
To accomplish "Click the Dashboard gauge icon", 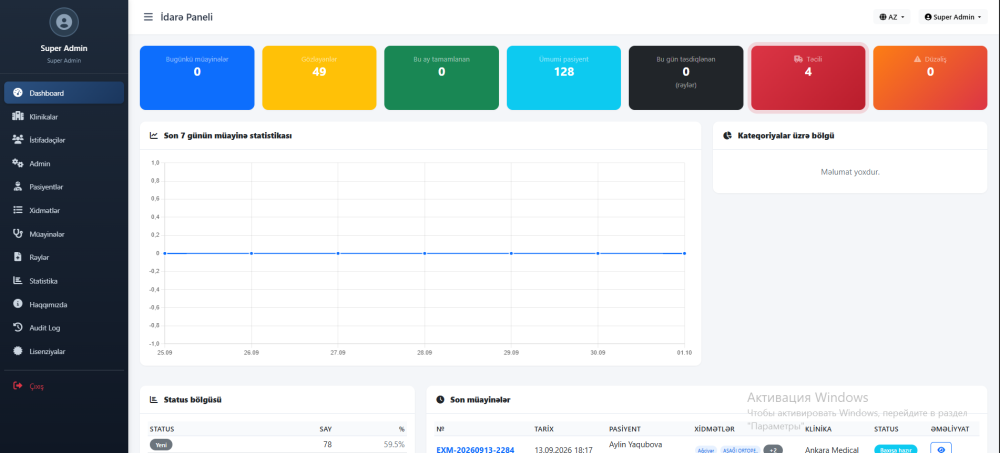I will (18, 93).
